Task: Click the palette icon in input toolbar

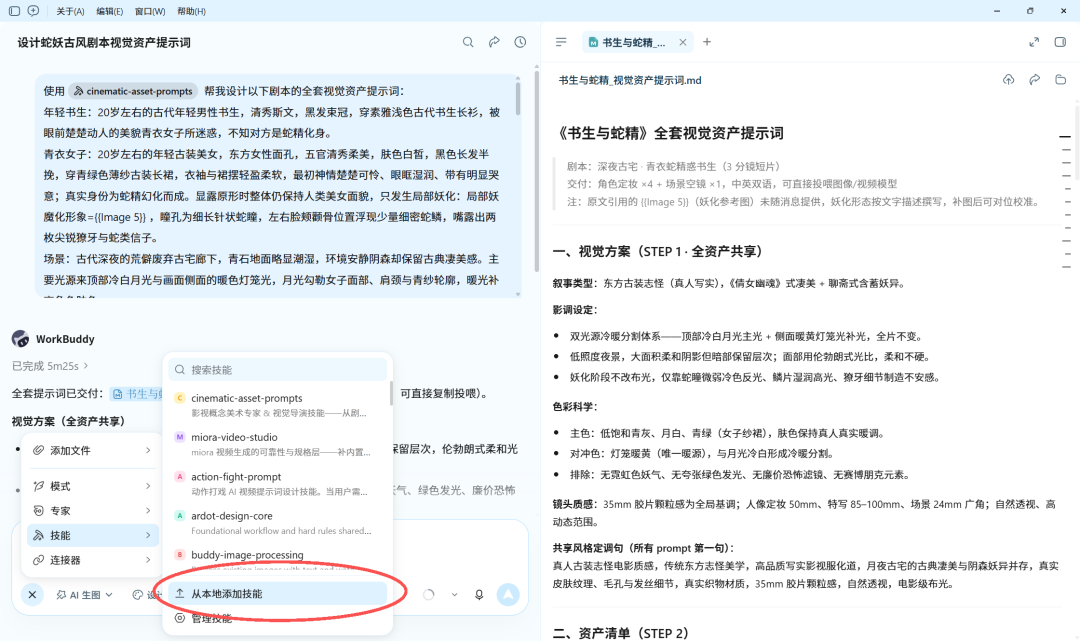Action: click(138, 595)
